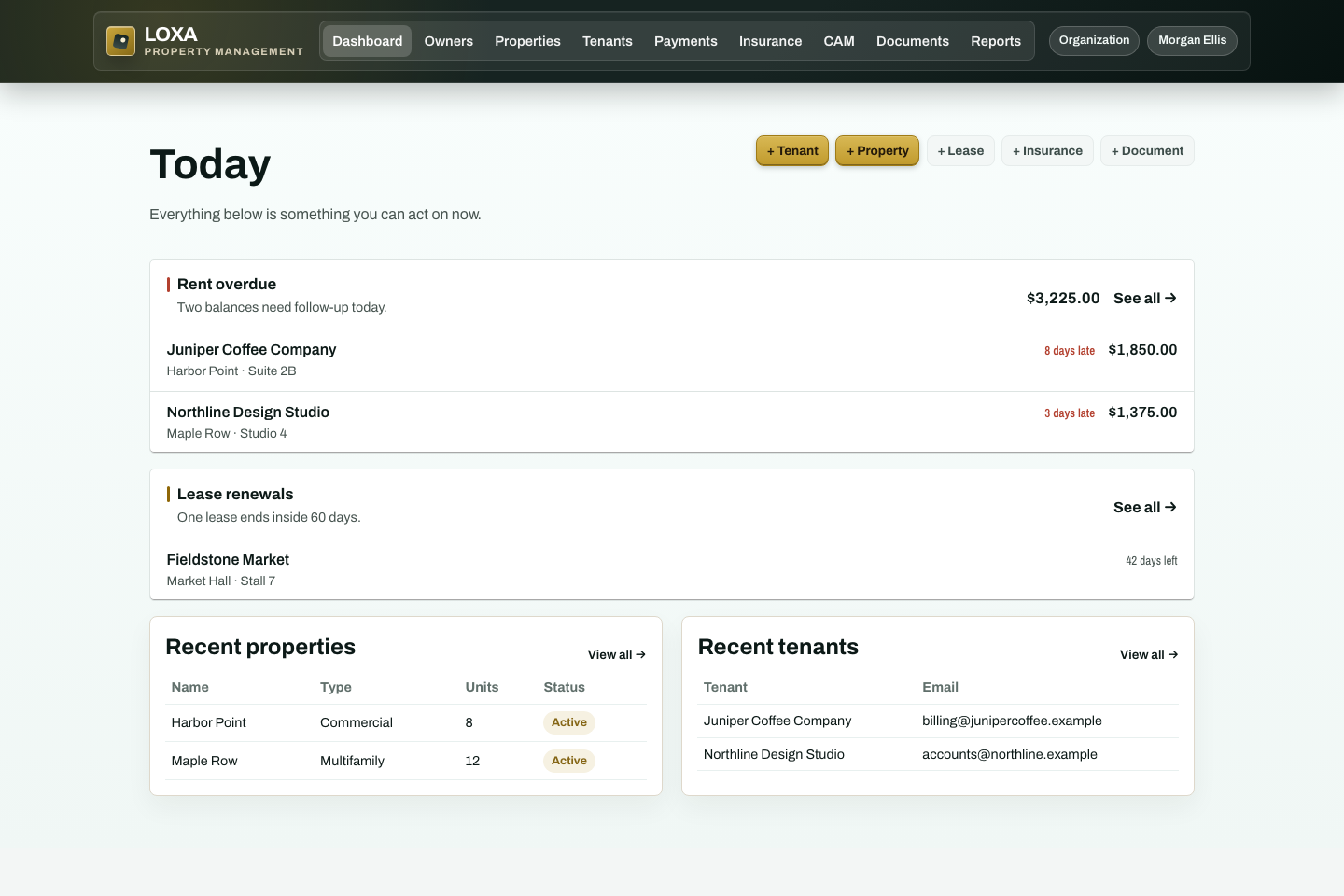Click the Rent overdue section heading
The height and width of the screenshot is (896, 1344).
click(x=227, y=285)
